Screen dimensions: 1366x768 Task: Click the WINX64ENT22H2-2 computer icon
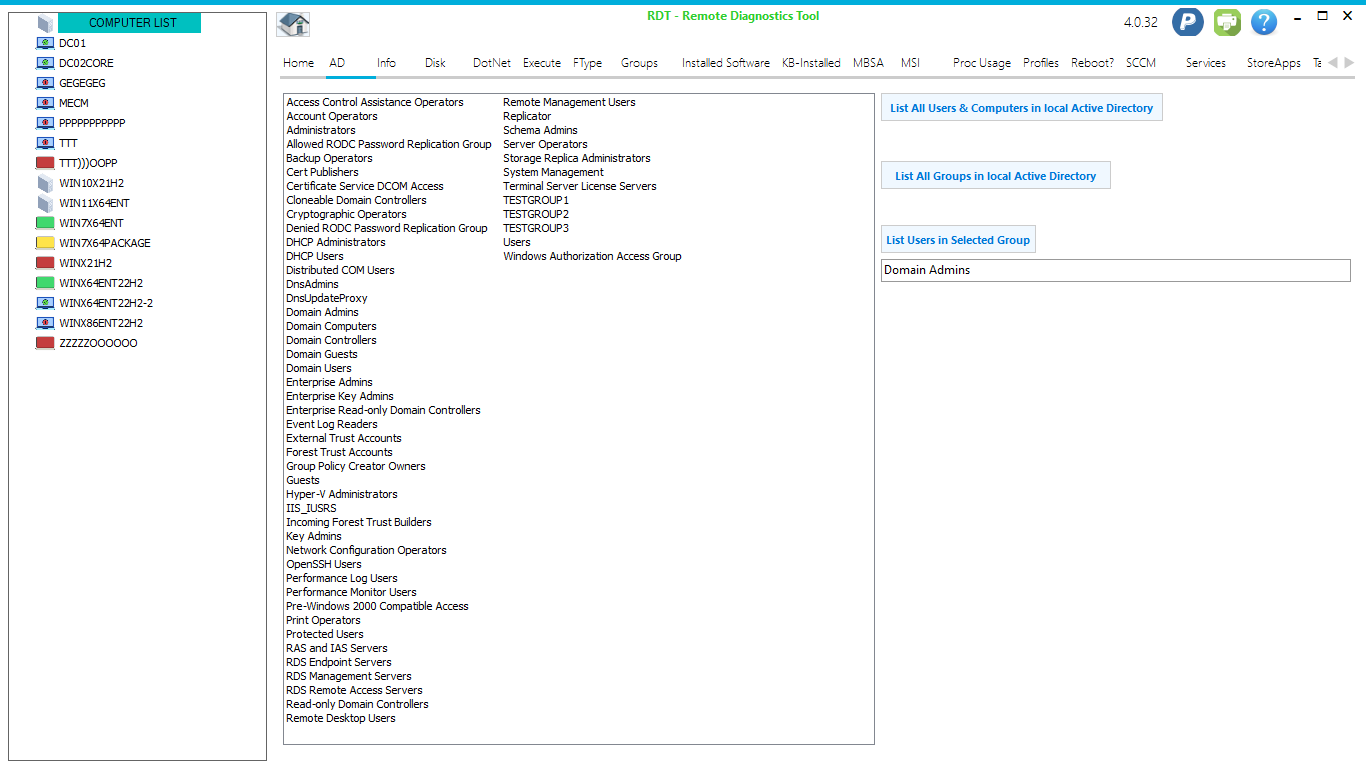click(x=45, y=303)
